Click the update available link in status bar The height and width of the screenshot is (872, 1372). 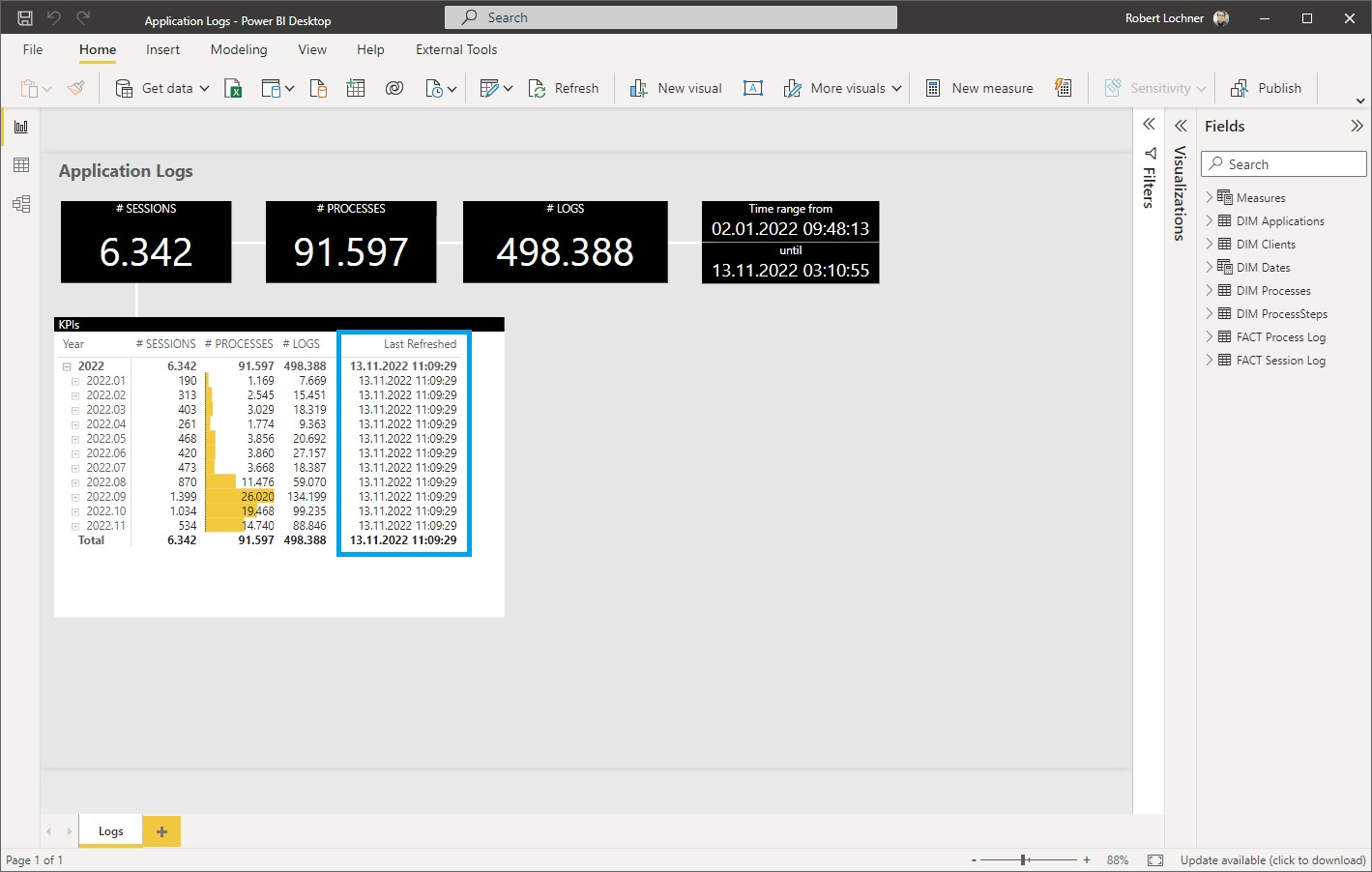(x=1271, y=859)
